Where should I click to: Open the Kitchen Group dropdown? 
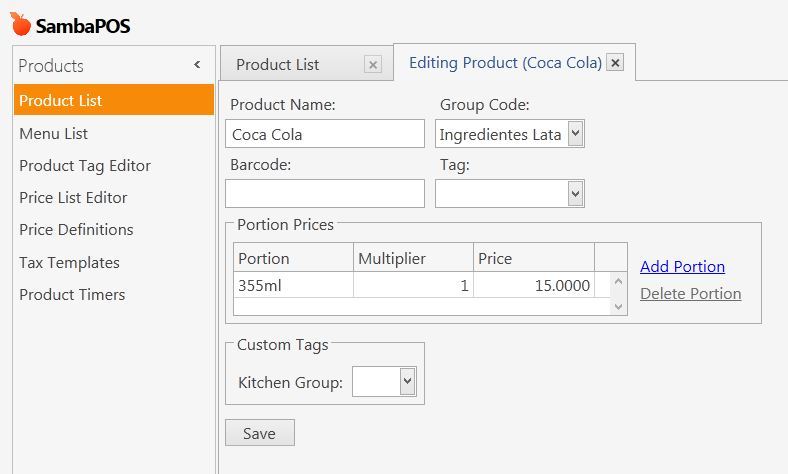point(408,381)
